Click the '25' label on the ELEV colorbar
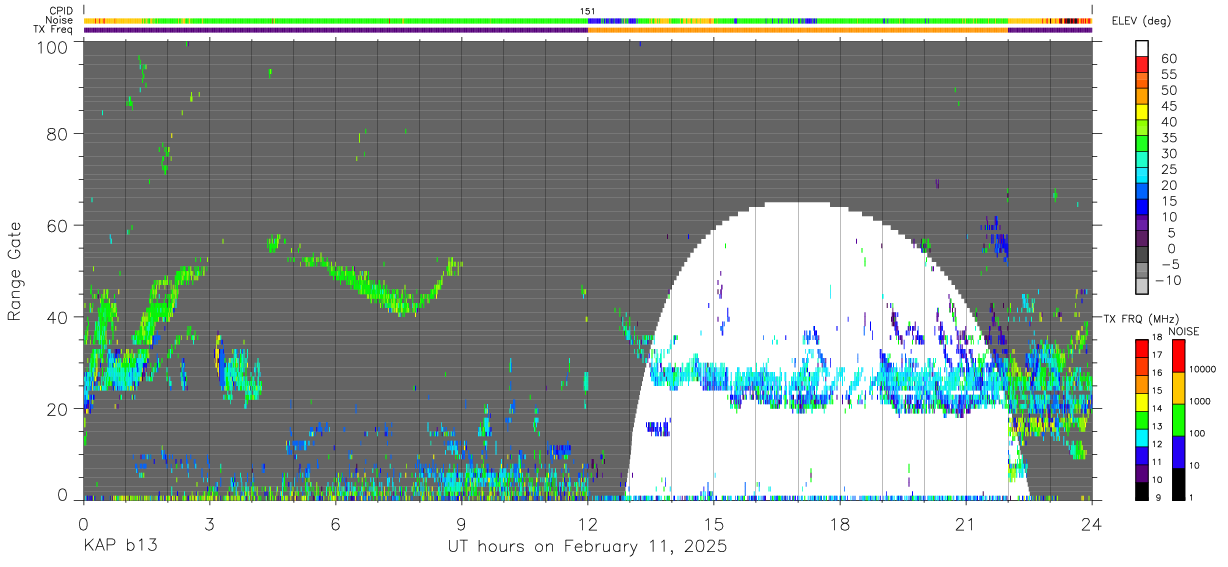The image size is (1228, 567). [x=1167, y=170]
